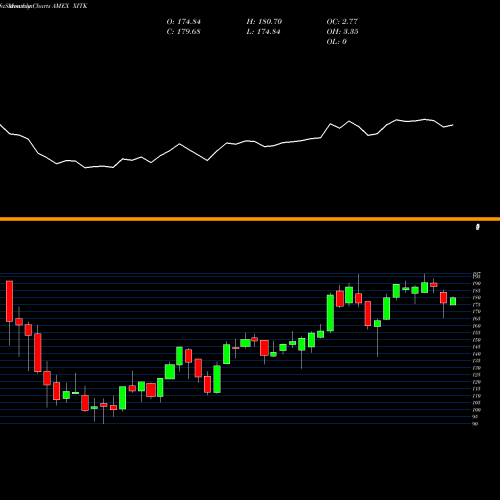Click the '90' price axis label
The height and width of the screenshot is (500, 500).
tap(476, 424)
